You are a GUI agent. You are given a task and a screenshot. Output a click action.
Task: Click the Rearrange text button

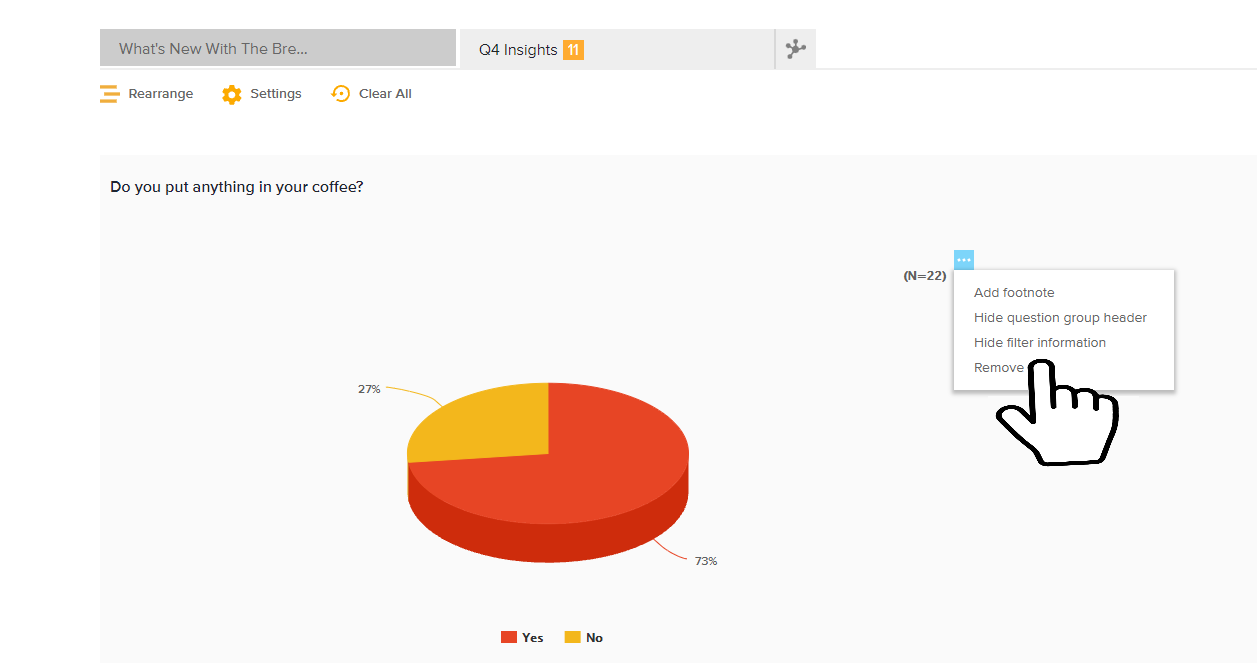(x=161, y=94)
